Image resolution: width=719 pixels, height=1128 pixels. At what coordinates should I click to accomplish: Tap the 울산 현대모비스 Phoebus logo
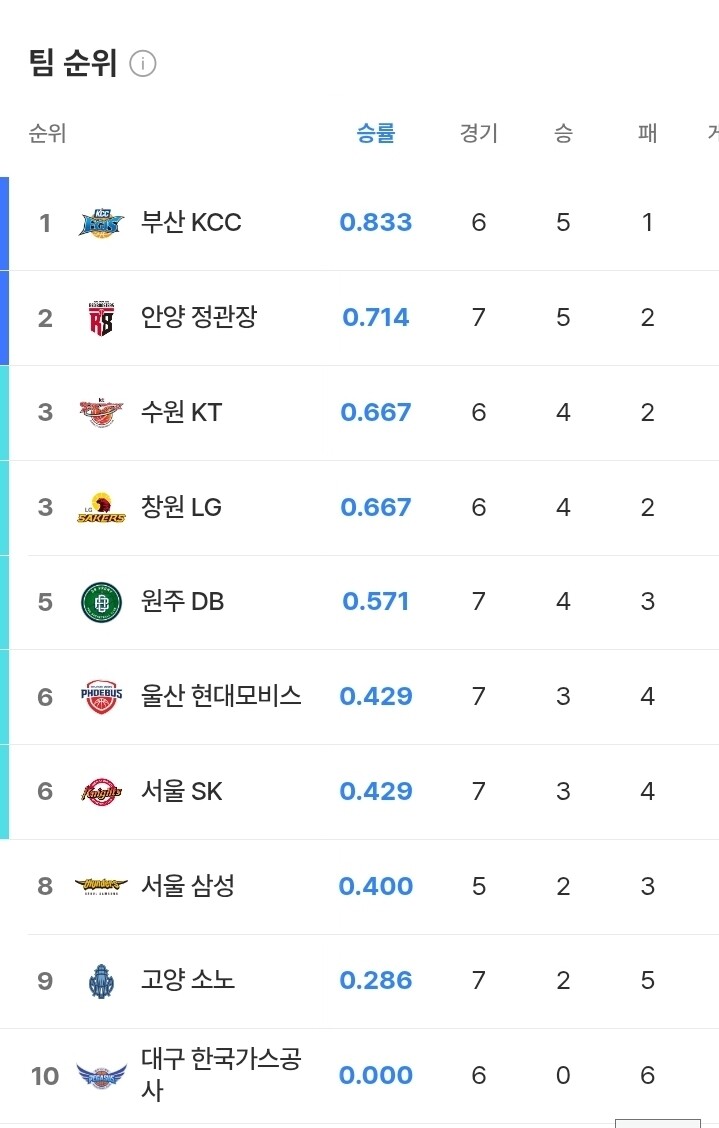(x=101, y=696)
